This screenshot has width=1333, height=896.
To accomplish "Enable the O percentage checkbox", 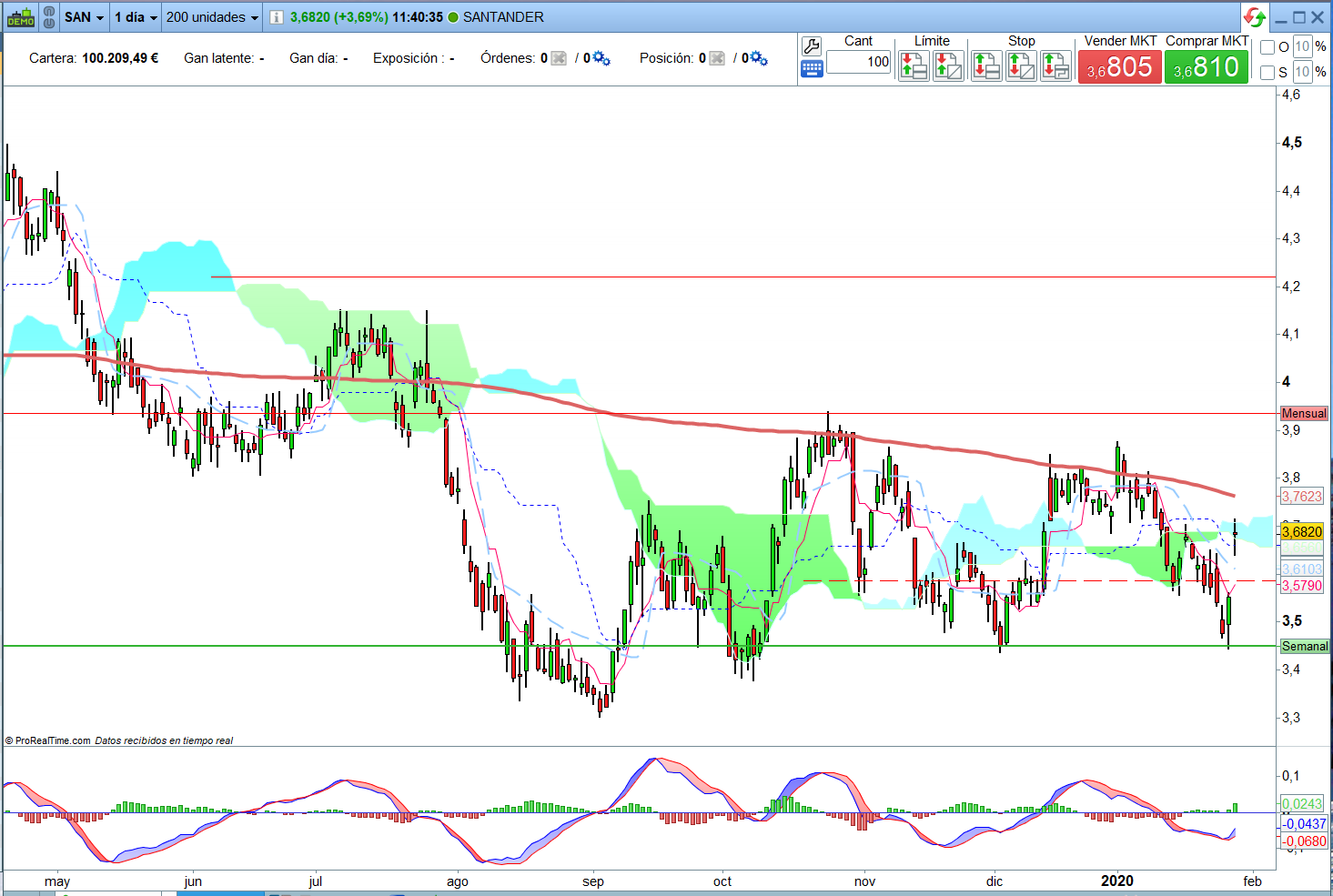I will click(1267, 47).
